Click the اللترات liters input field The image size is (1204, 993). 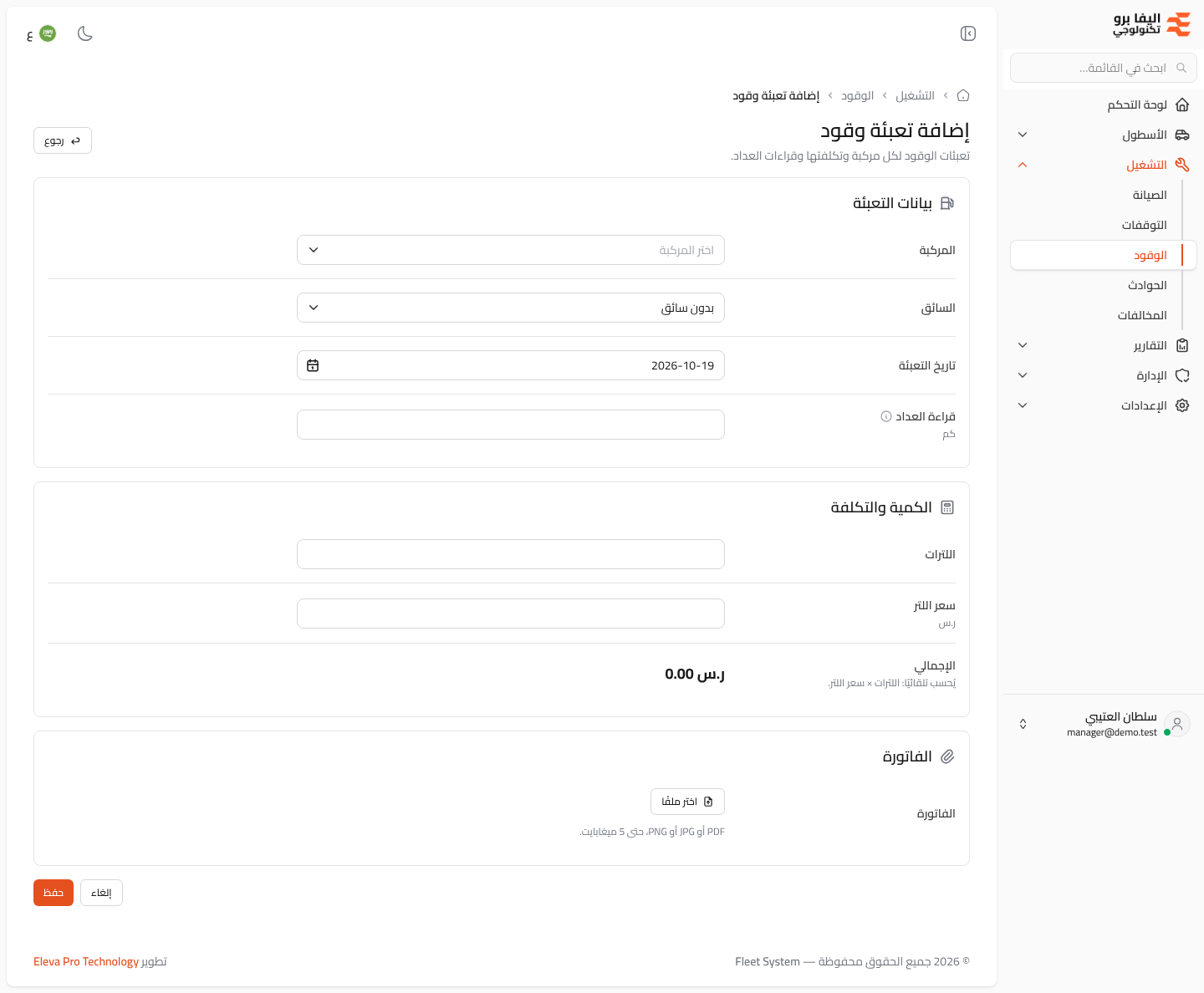tap(511, 554)
